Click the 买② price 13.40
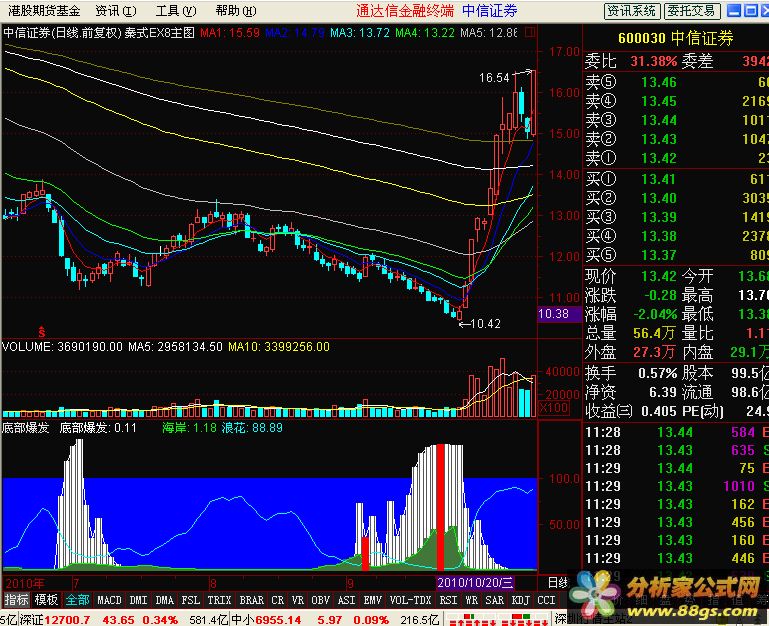This screenshot has width=769, height=626. tap(659, 198)
